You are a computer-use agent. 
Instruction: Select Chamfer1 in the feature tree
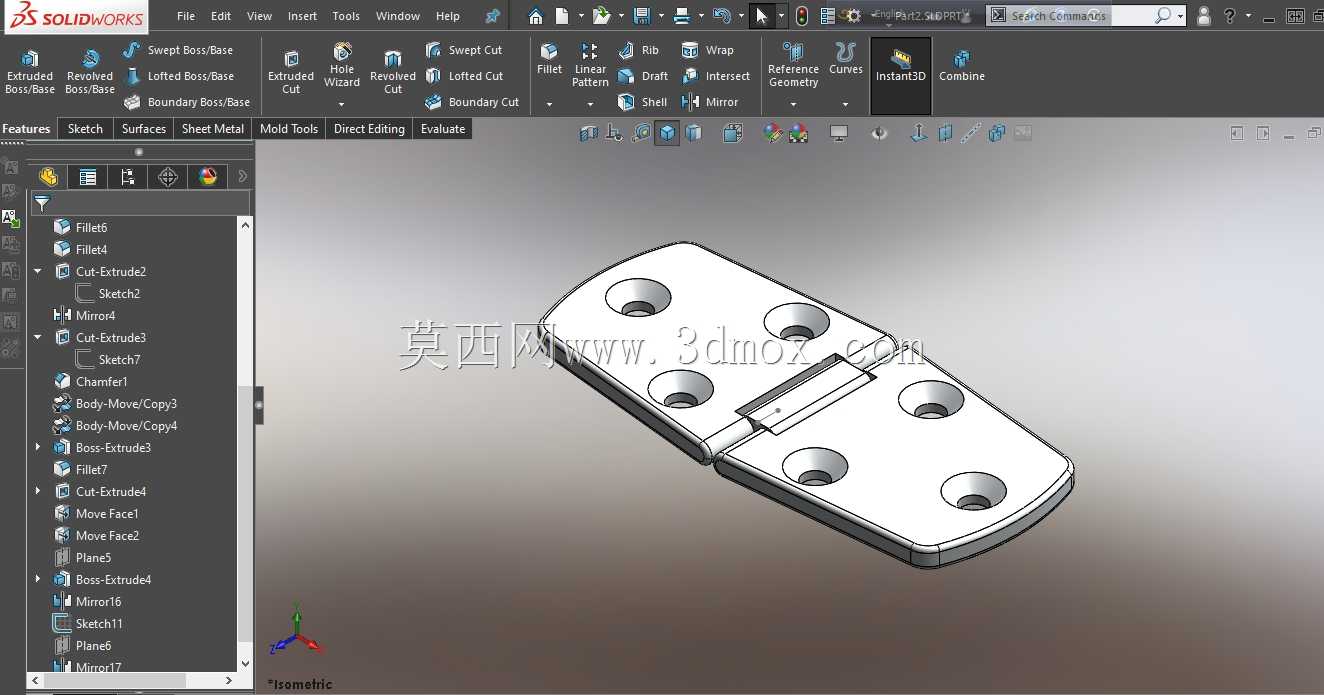102,381
